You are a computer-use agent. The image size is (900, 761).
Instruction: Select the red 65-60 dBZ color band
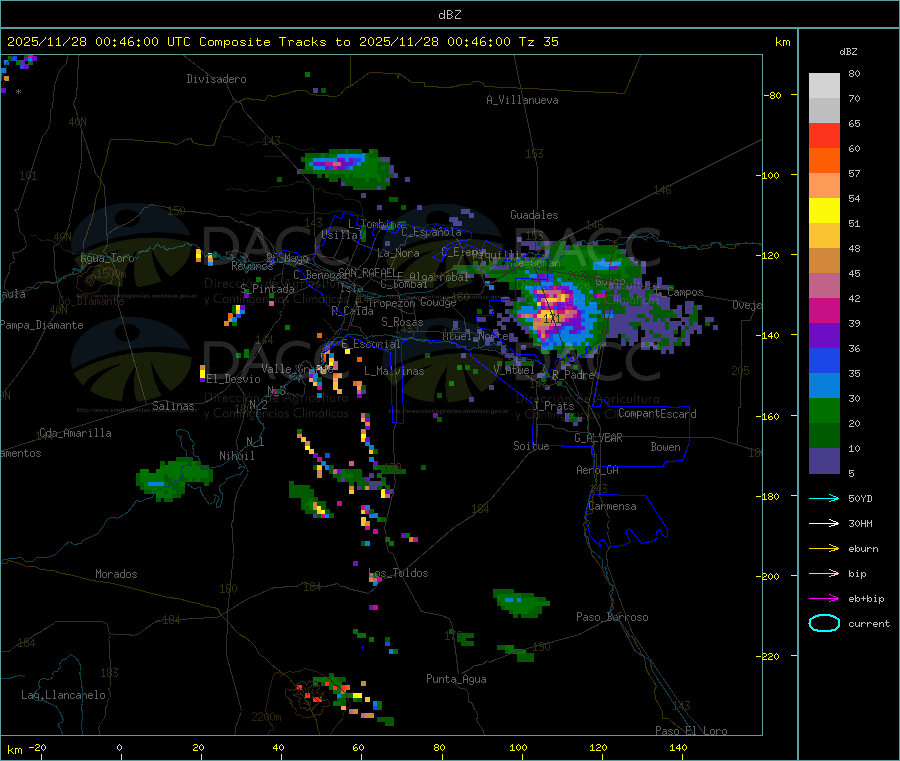coord(824,135)
